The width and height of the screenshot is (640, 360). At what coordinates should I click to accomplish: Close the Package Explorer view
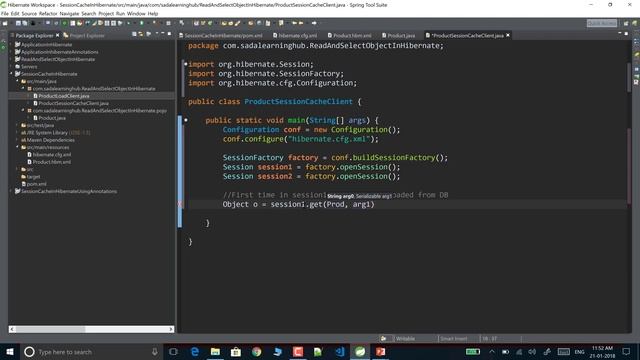click(x=58, y=36)
